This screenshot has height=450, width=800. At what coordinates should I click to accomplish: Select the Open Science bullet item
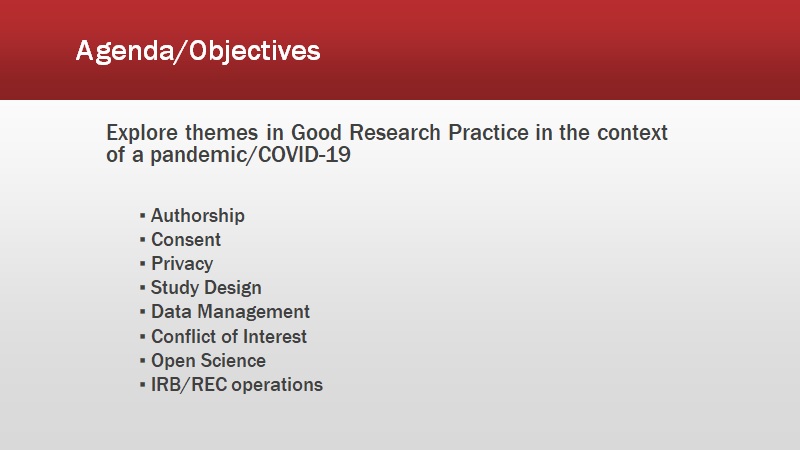pos(208,361)
